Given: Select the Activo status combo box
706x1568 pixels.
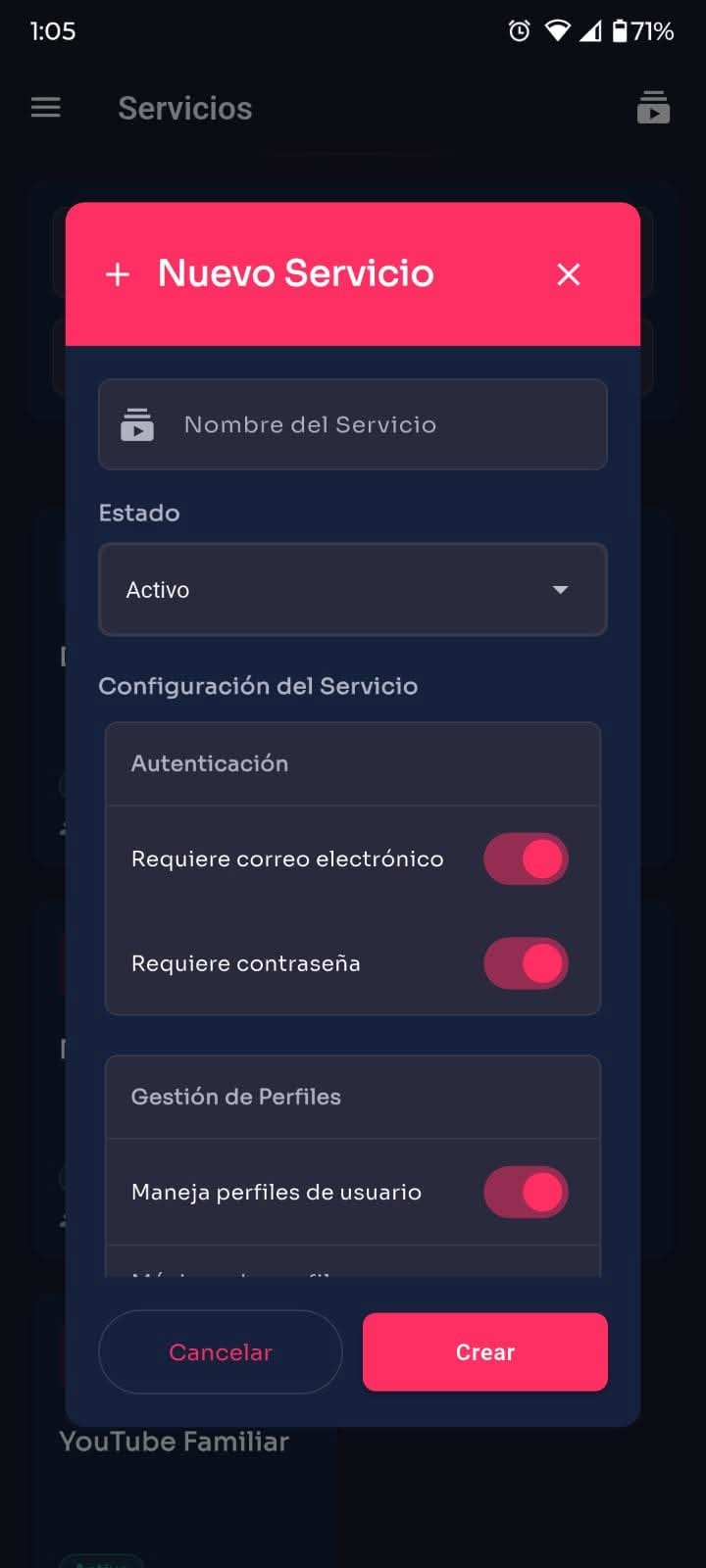Looking at the screenshot, I should [333, 590].
